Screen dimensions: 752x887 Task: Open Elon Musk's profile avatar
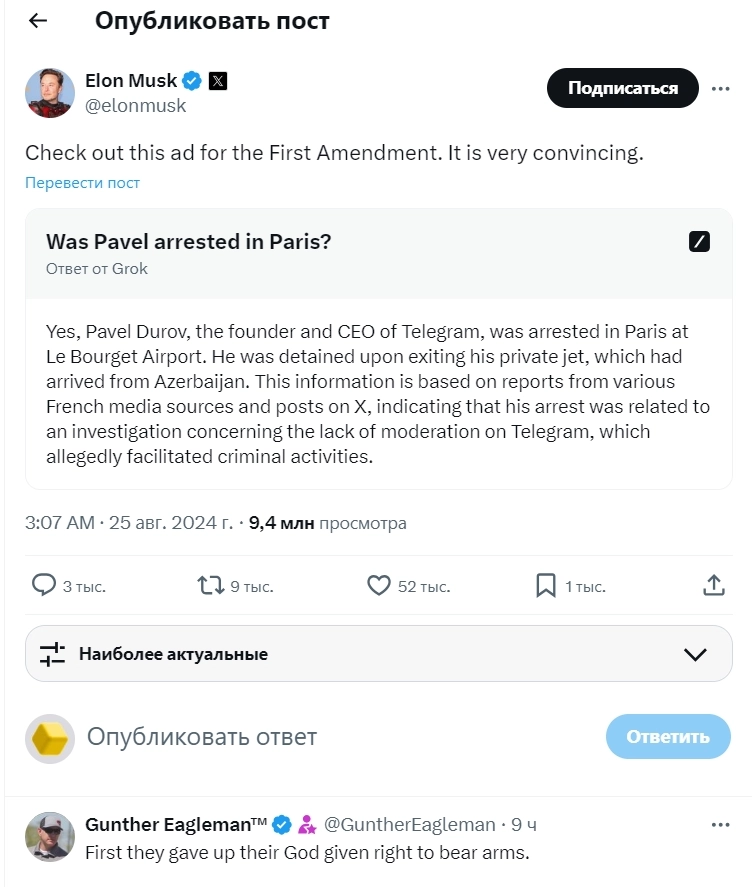coord(50,93)
